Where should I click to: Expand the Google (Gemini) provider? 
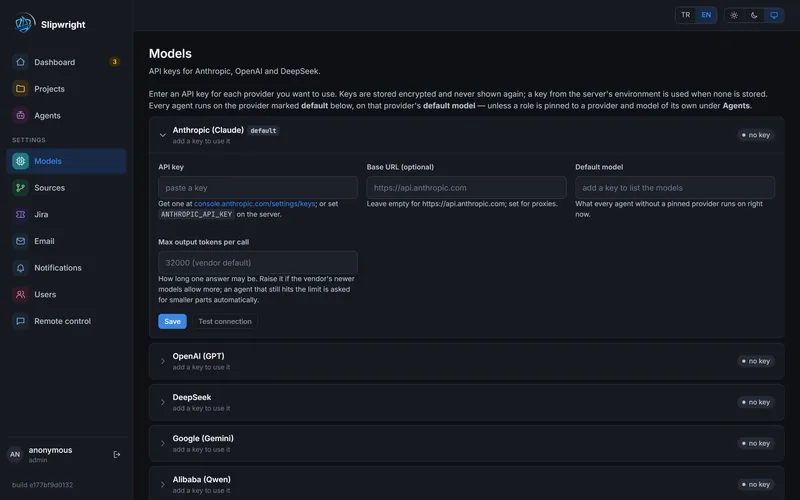pos(163,443)
